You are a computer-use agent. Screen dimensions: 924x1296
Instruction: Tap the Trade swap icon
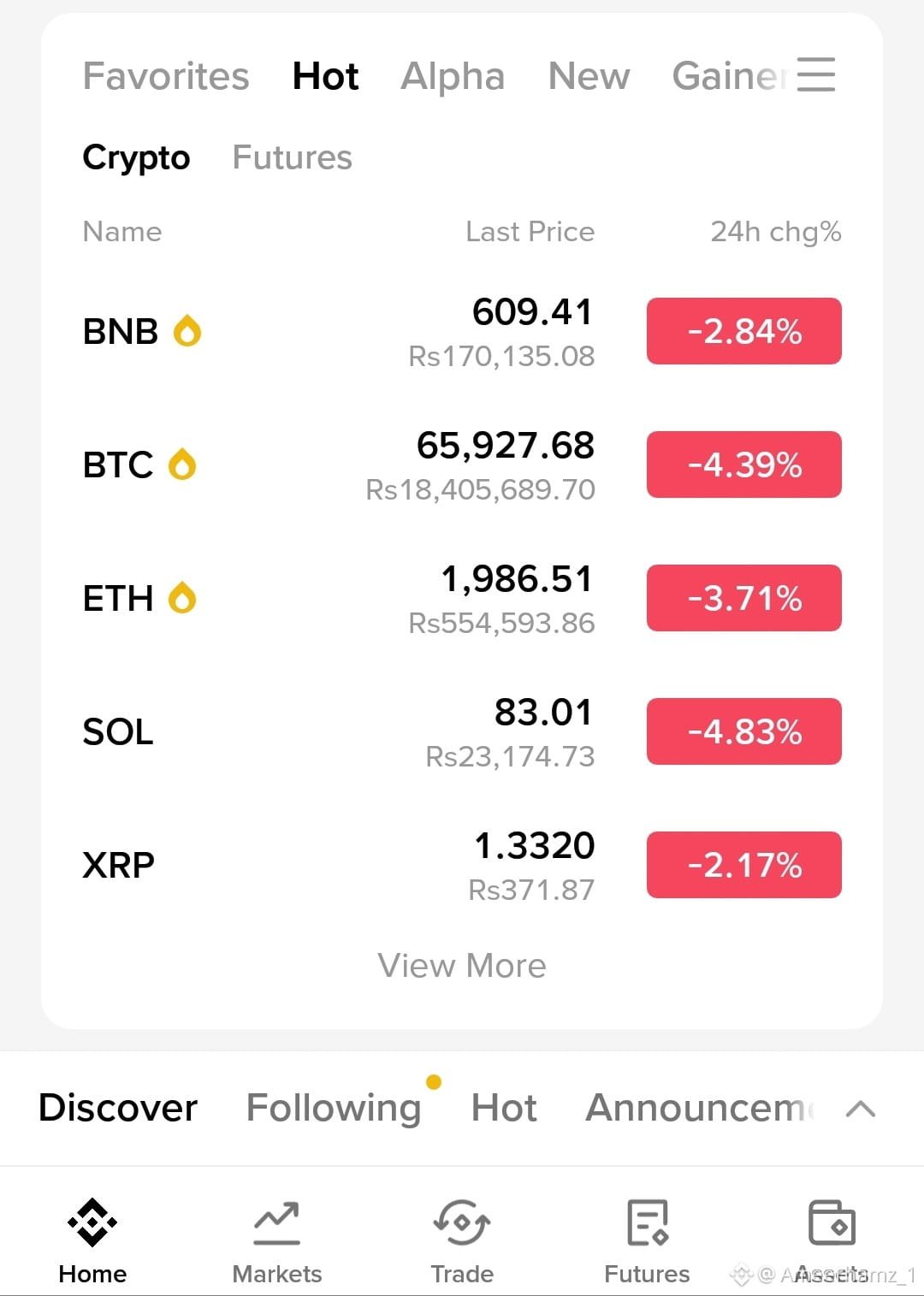pos(462,1222)
